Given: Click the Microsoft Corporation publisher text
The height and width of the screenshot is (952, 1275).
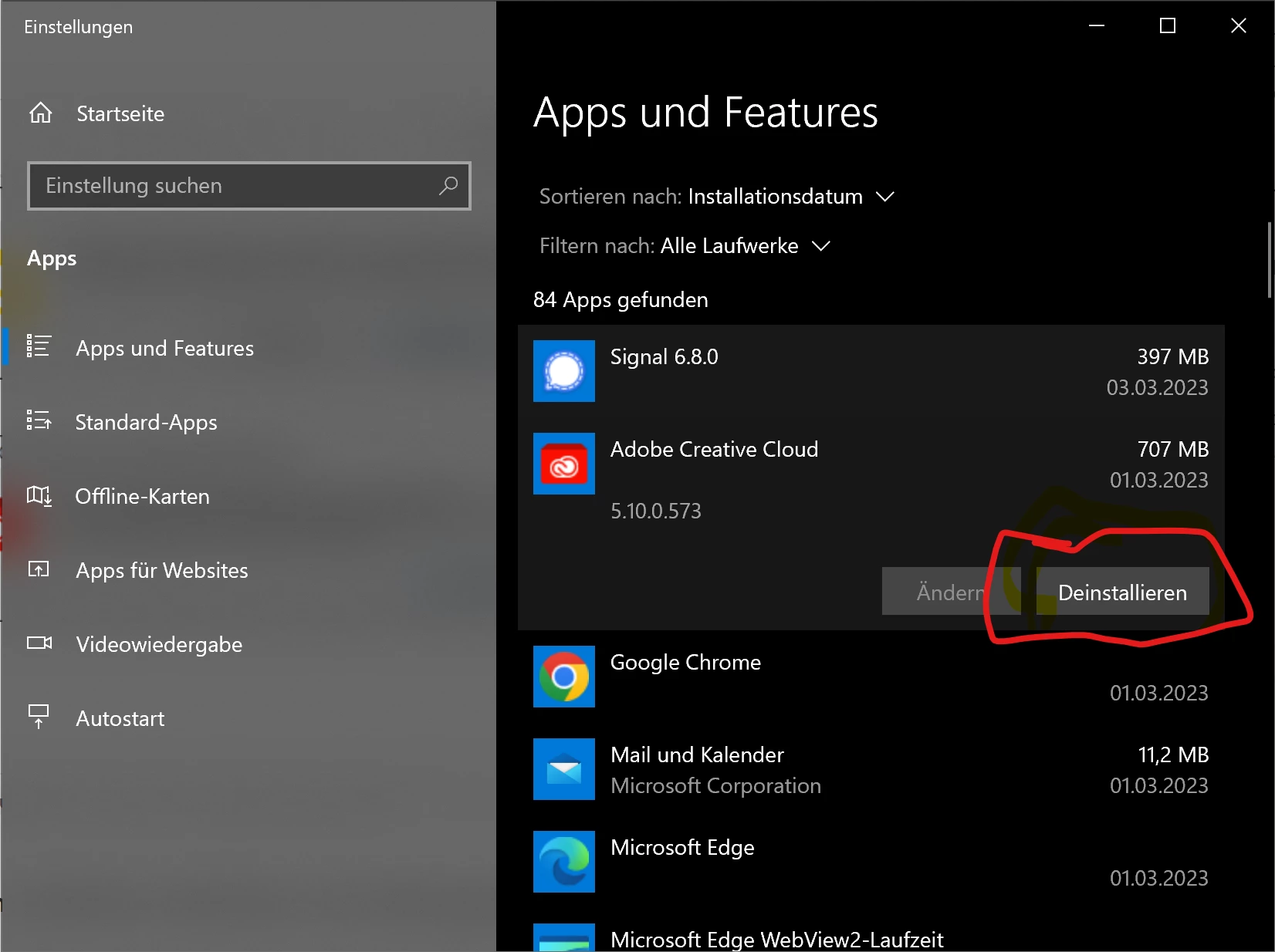Looking at the screenshot, I should (715, 785).
